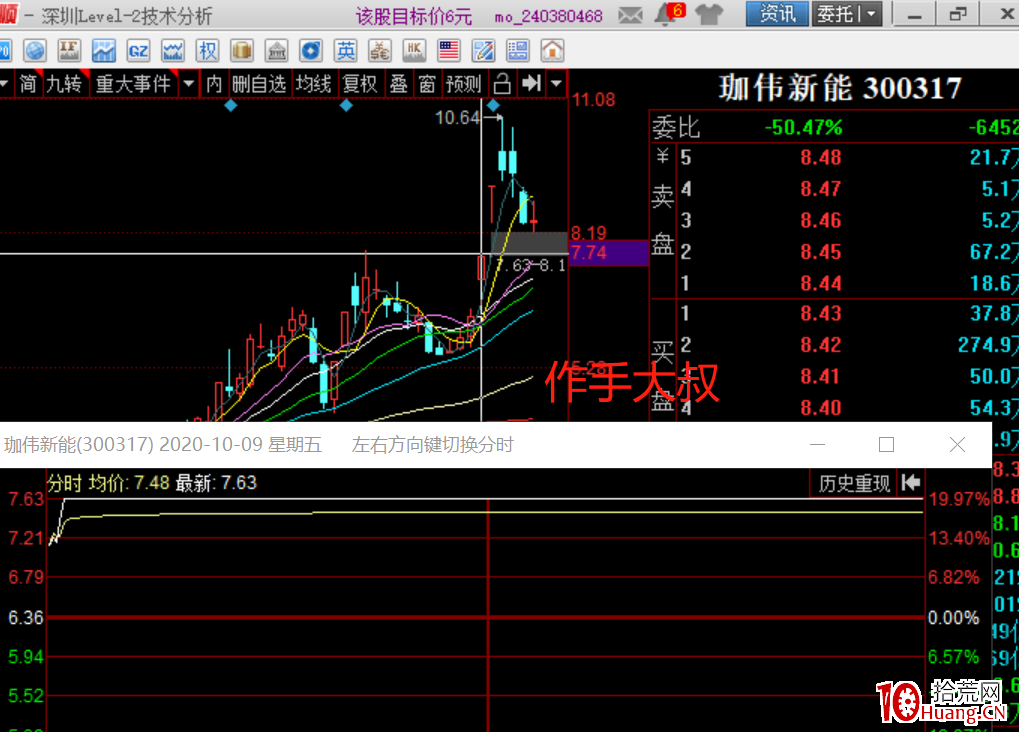This screenshot has width=1019, height=732.
Task: Click the mo_240380468 account name
Action: [x=548, y=16]
